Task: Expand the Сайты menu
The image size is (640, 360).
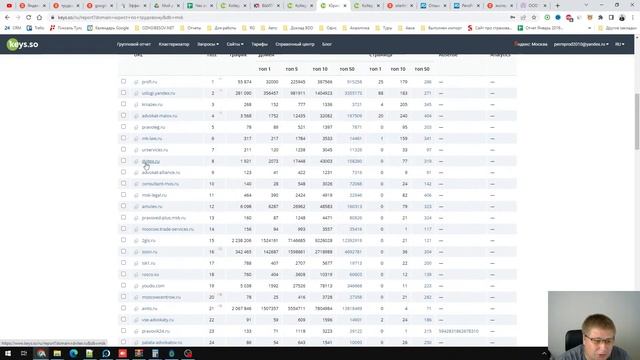Action: tap(235, 44)
